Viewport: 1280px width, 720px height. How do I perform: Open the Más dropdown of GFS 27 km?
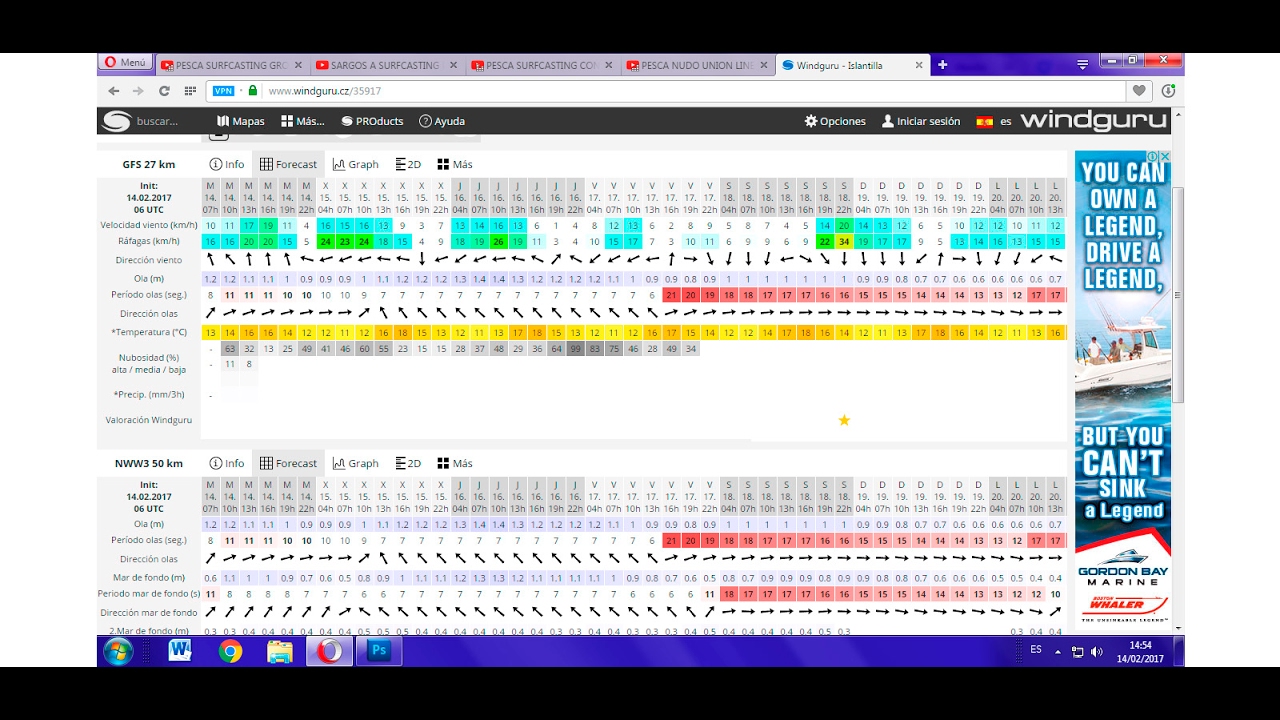point(455,164)
